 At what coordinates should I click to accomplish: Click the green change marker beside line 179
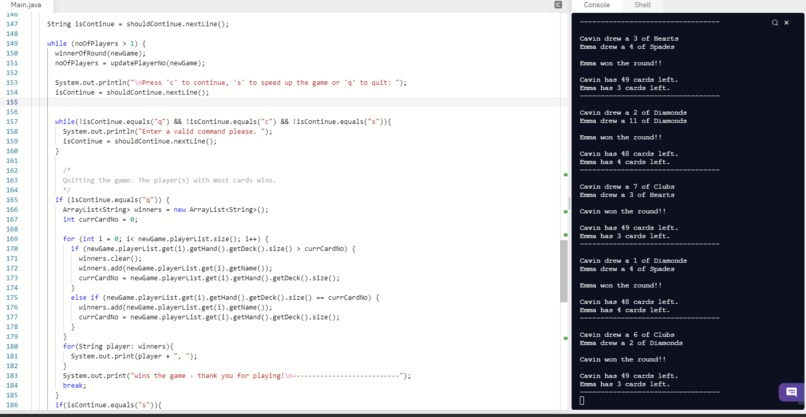pyautogui.click(x=566, y=338)
